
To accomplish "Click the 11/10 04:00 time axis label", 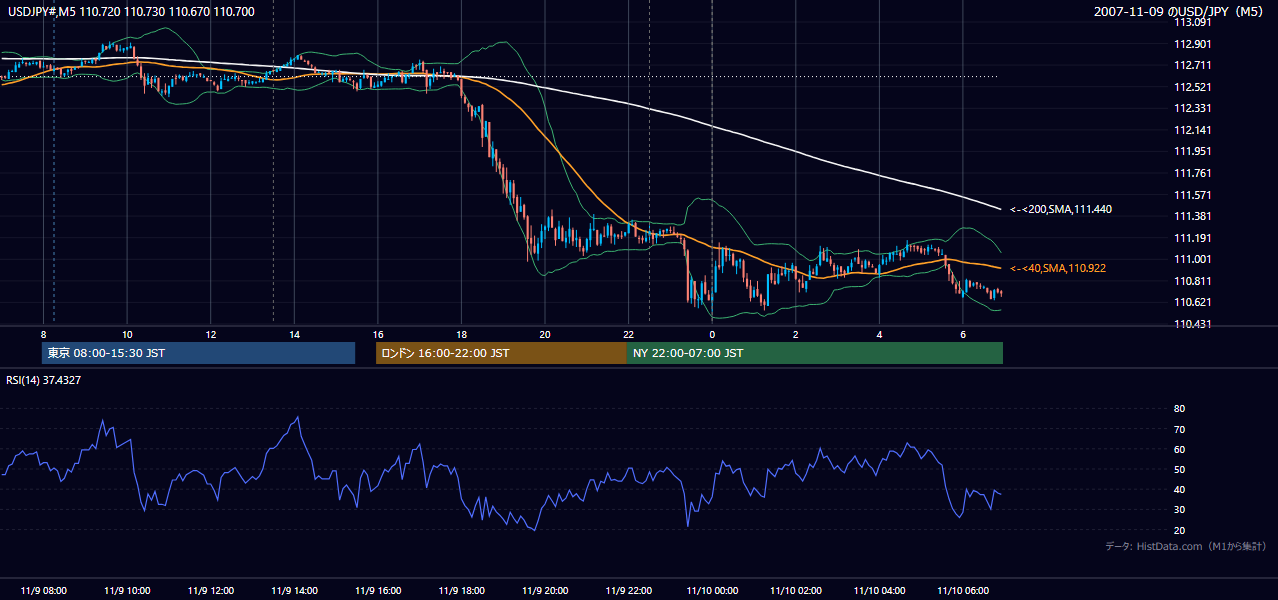I will pos(880,591).
